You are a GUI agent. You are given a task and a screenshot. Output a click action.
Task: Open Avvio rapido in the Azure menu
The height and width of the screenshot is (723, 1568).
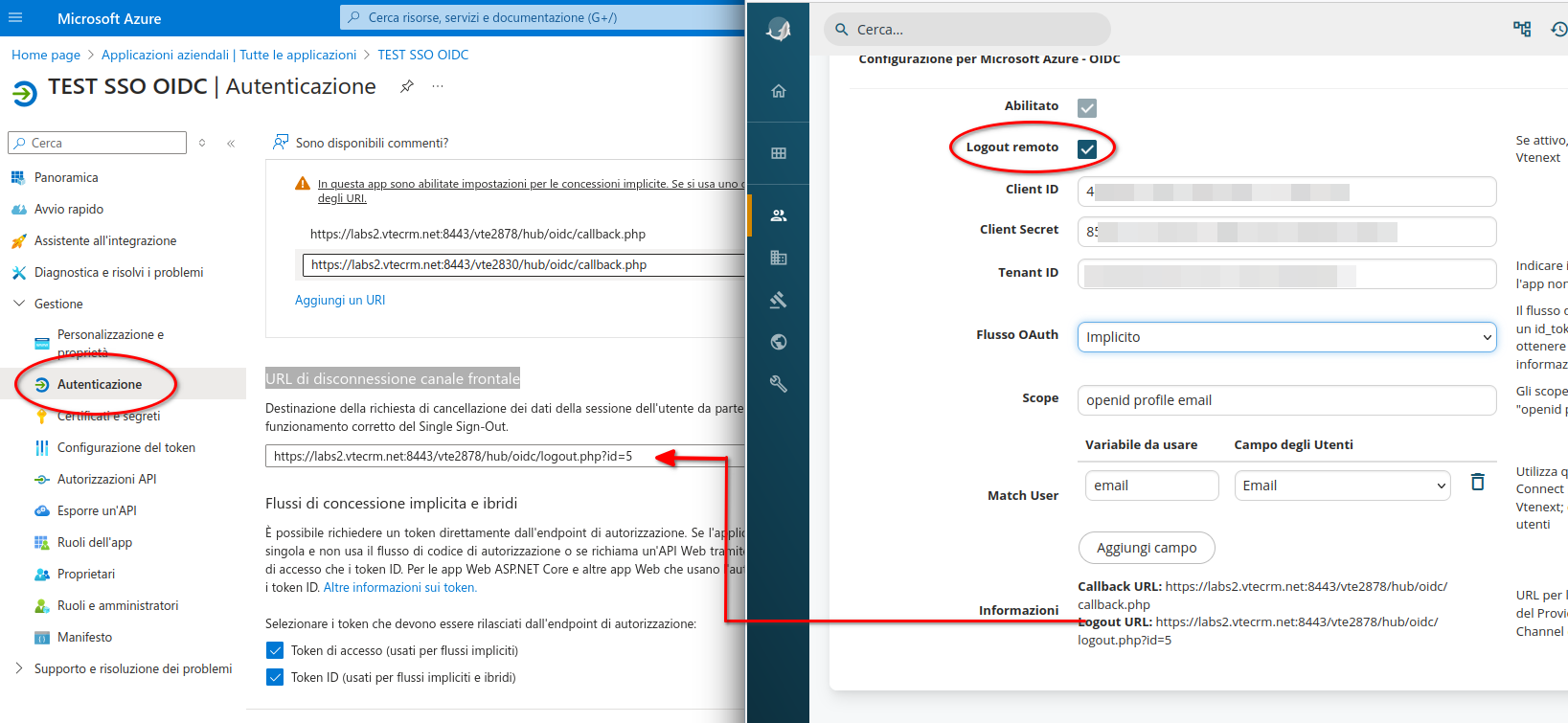(69, 209)
